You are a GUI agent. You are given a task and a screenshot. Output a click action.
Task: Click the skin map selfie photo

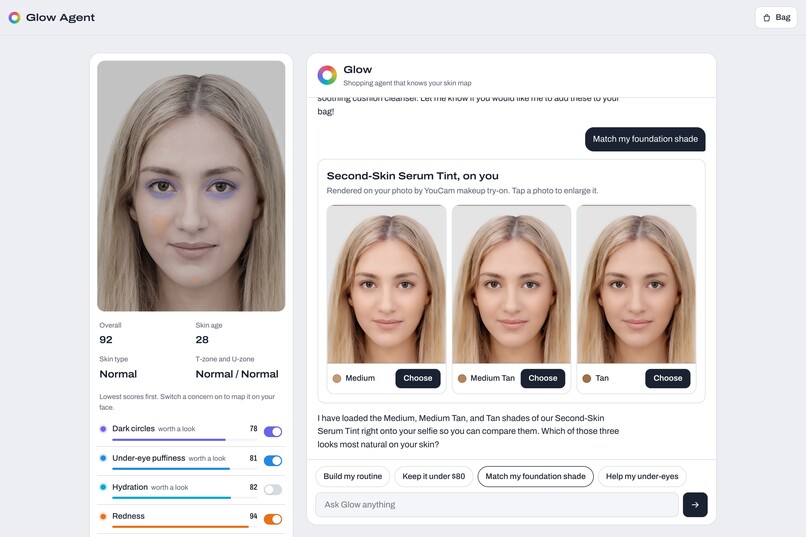(x=191, y=186)
